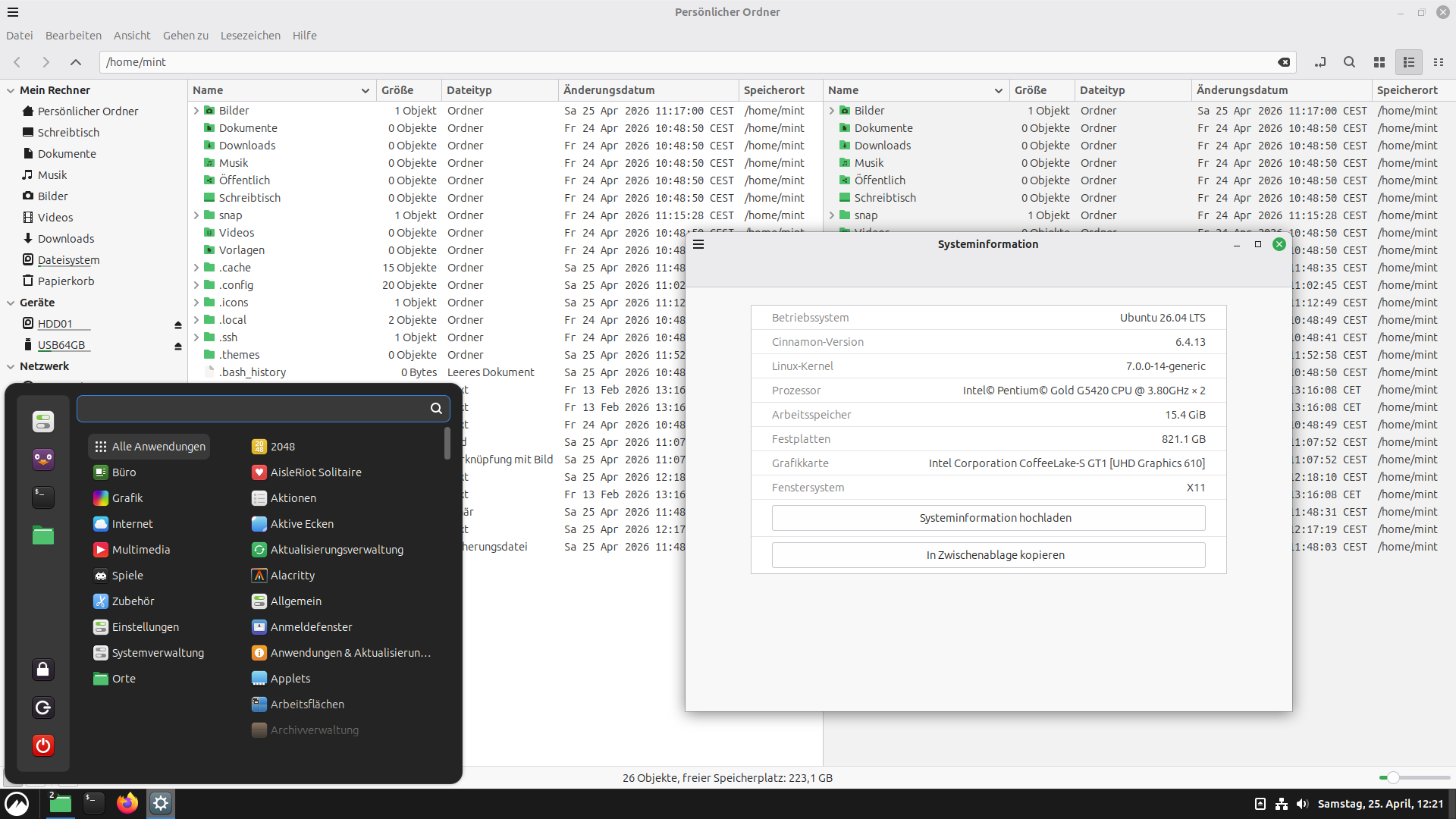The width and height of the screenshot is (1456, 819).
Task: Launch the terminal from the taskbar
Action: pos(93,803)
